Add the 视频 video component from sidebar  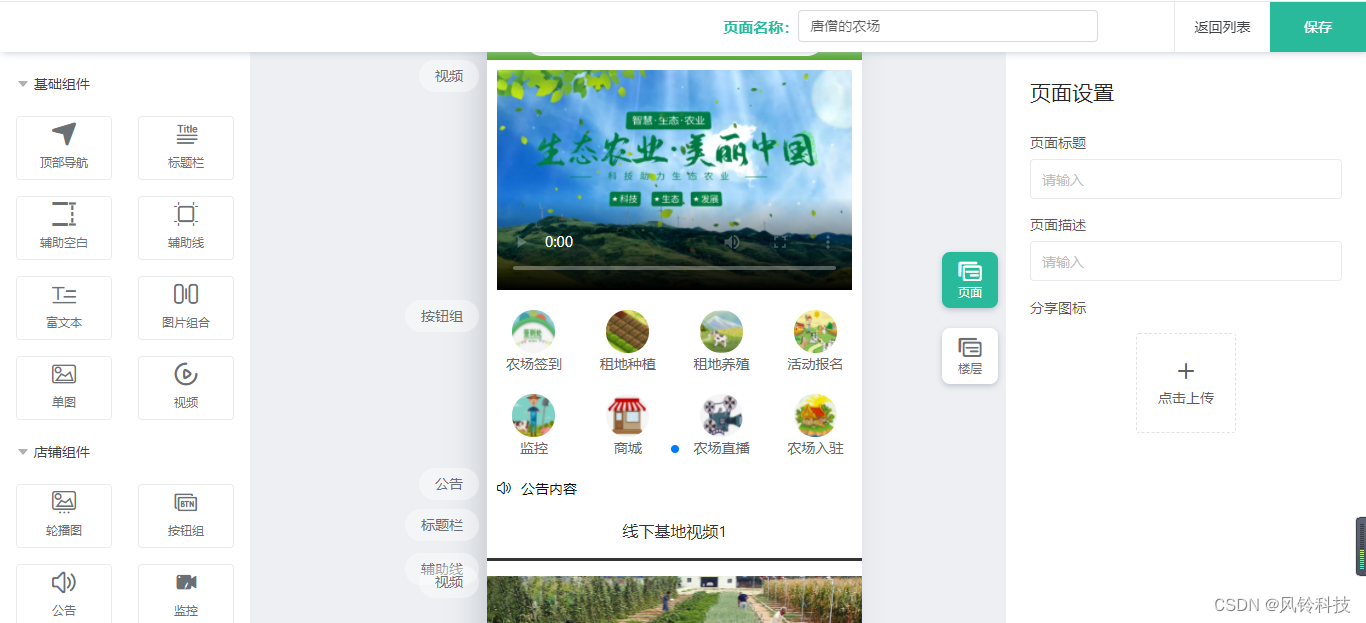[x=186, y=388]
